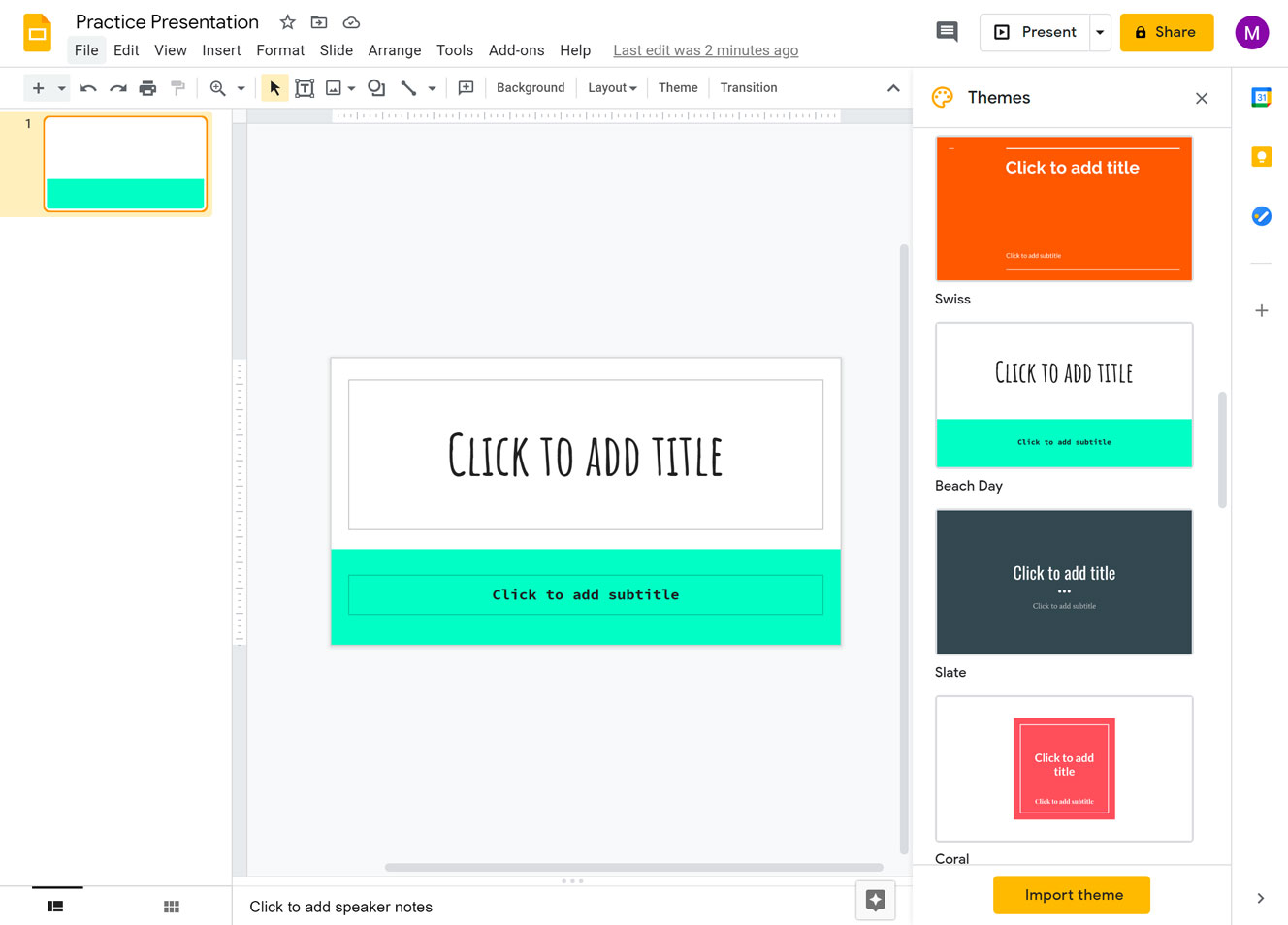Screen dimensions: 1288x925
Task: Open the comment history icon
Action: 947,32
